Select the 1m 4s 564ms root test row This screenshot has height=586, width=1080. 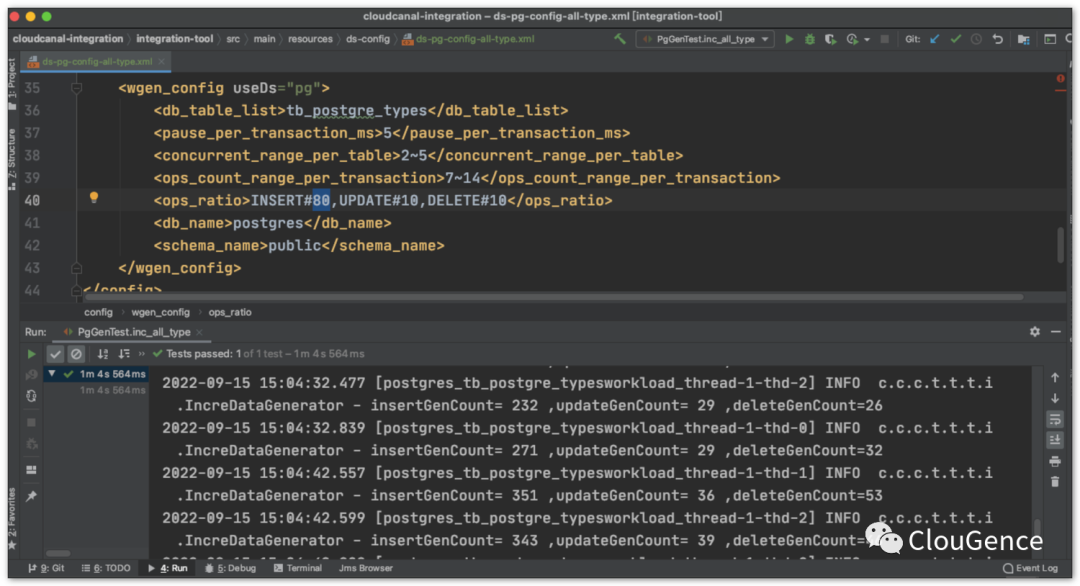click(x=96, y=374)
